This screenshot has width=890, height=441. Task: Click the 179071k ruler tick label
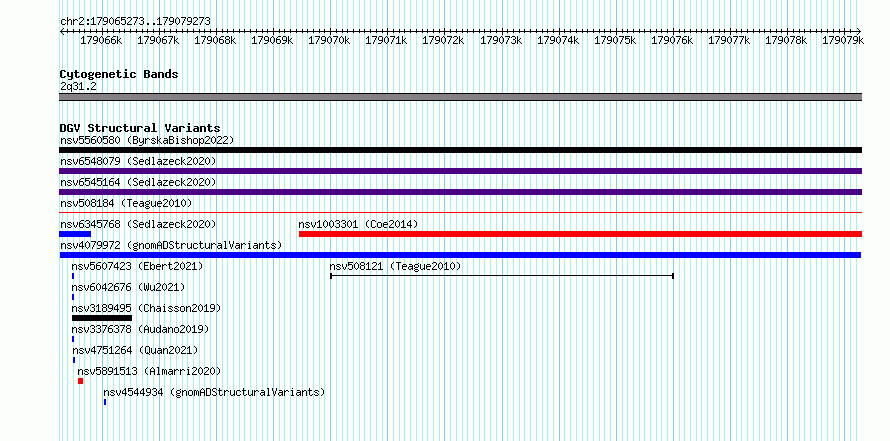point(387,40)
